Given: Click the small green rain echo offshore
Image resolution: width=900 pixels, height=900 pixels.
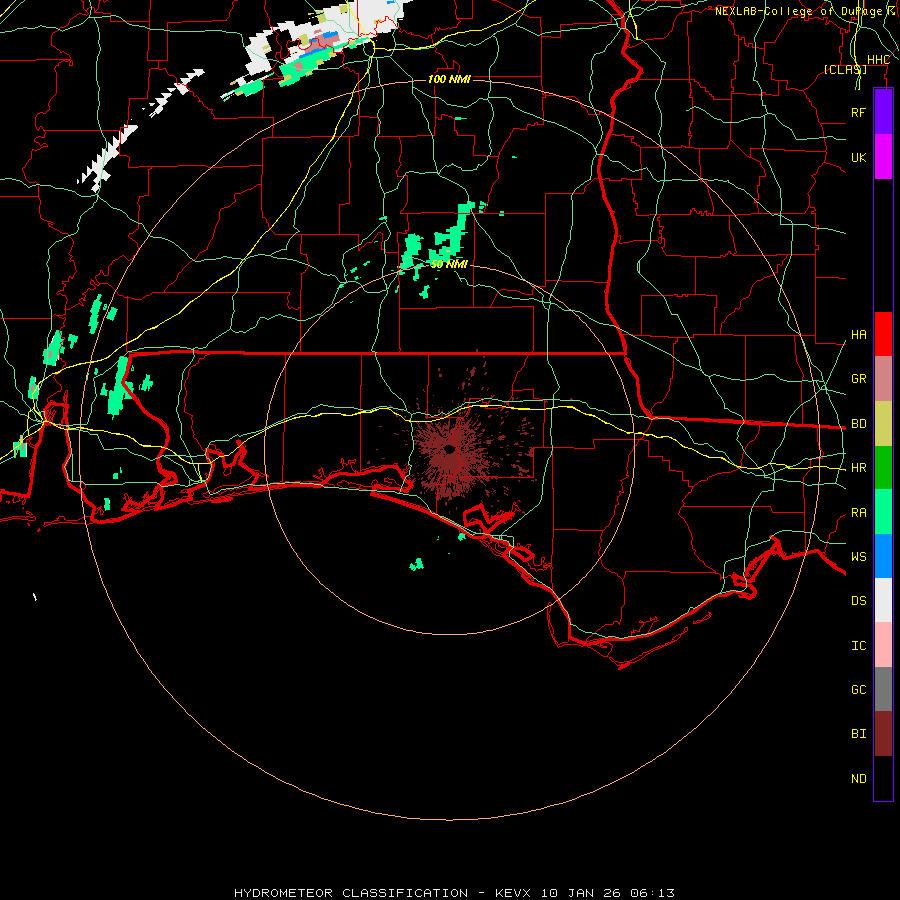Looking at the screenshot, I should tap(417, 564).
